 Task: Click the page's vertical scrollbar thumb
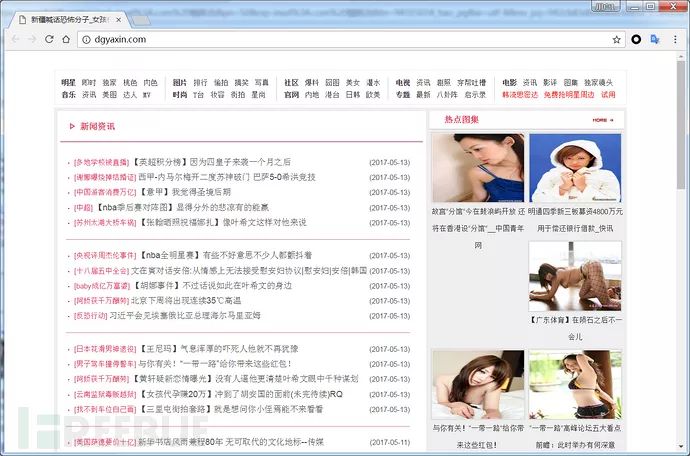click(681, 125)
